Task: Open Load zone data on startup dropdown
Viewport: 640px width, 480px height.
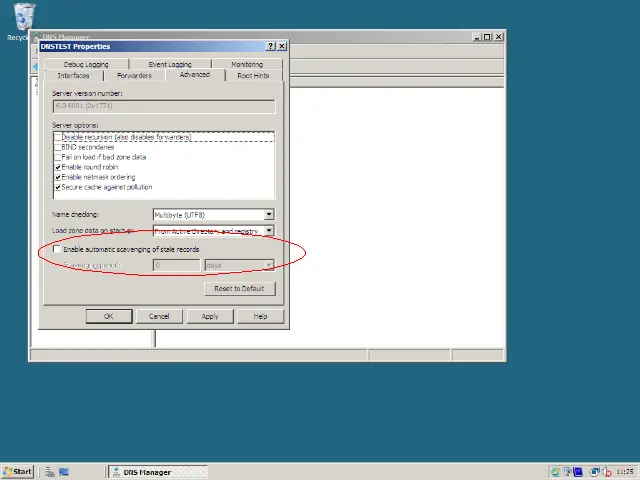Action: (x=269, y=231)
